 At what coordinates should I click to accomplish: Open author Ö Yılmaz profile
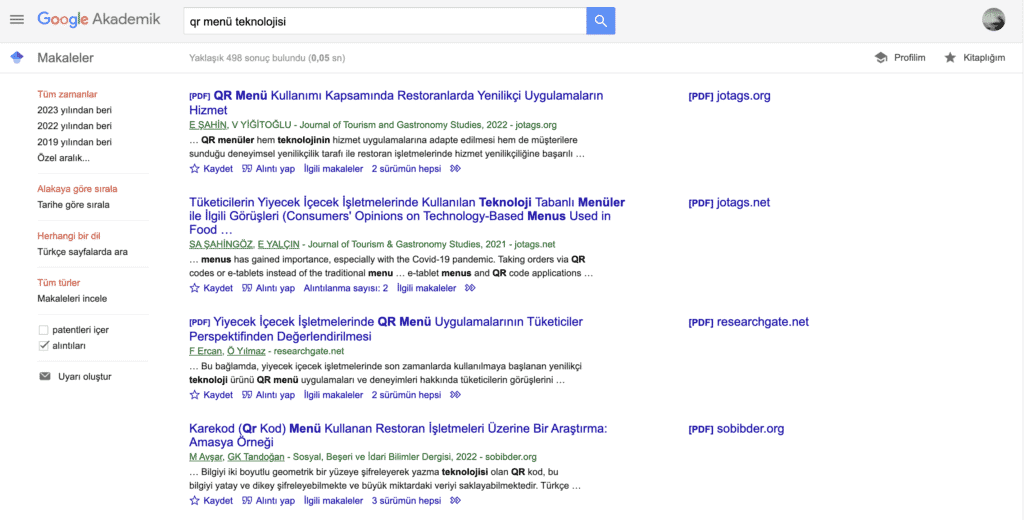coord(246,351)
